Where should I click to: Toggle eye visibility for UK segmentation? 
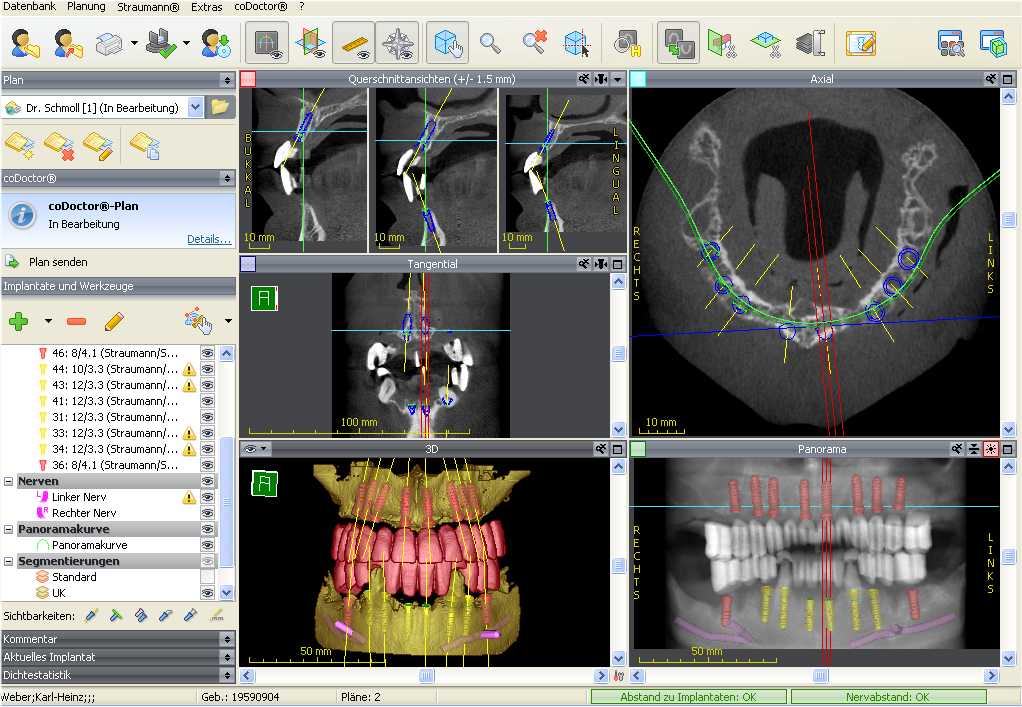pyautogui.click(x=207, y=593)
